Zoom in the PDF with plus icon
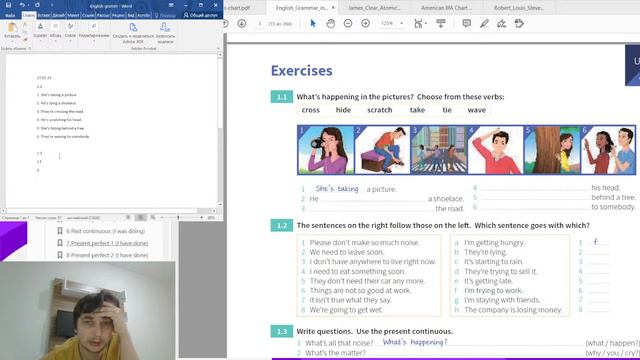The height and width of the screenshot is (360, 640). coord(365,24)
